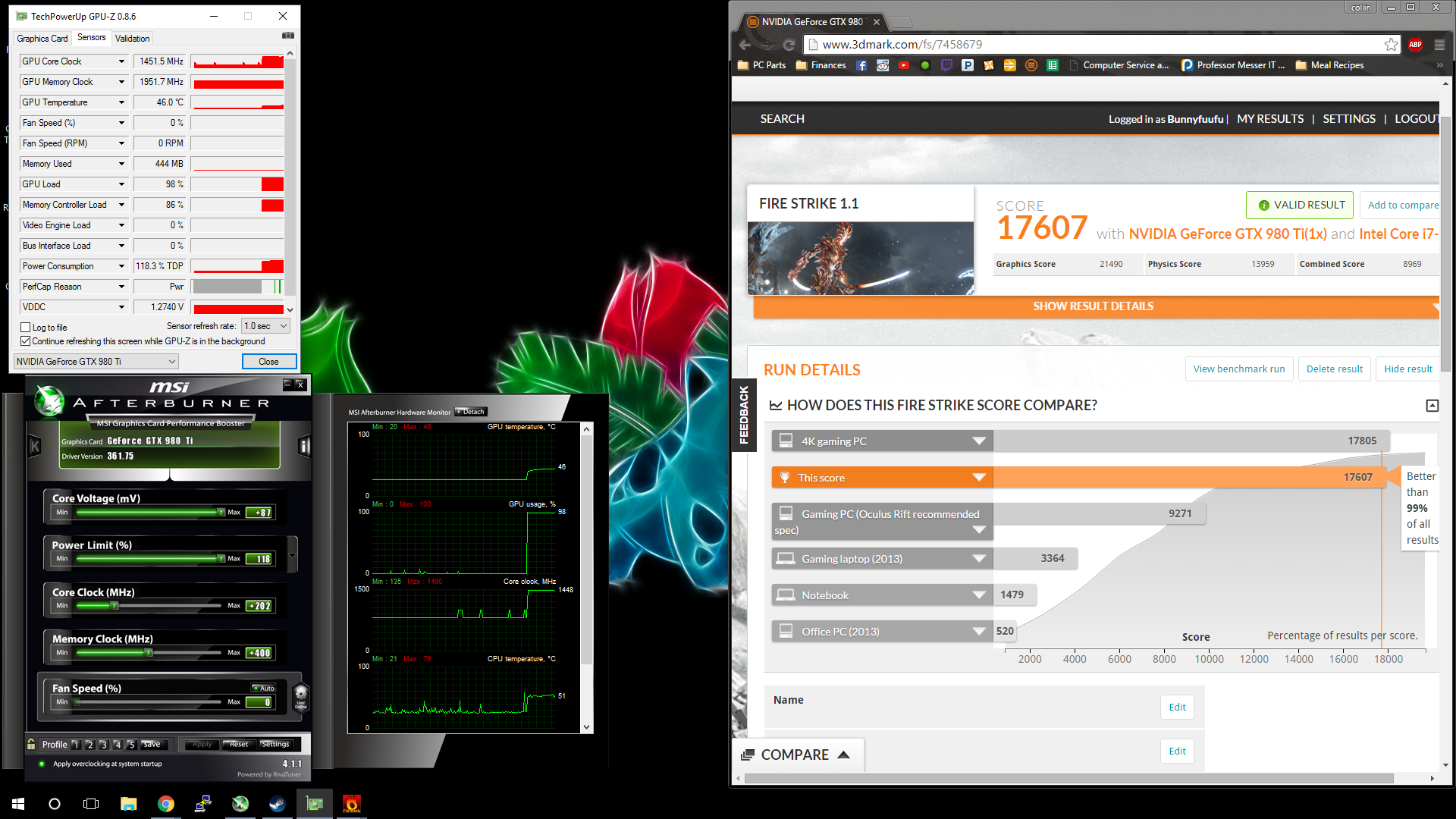
Task: Expand This score comparison row
Action: (x=979, y=478)
